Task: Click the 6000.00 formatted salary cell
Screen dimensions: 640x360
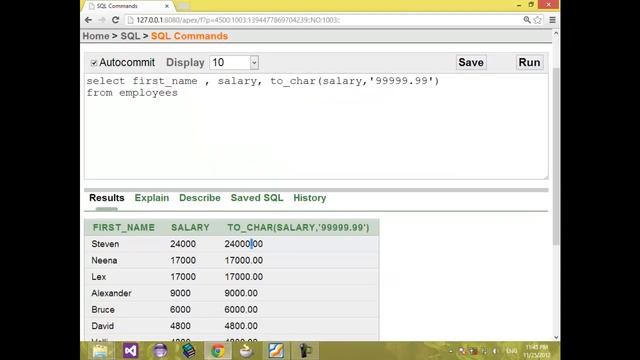Action: coord(241,309)
